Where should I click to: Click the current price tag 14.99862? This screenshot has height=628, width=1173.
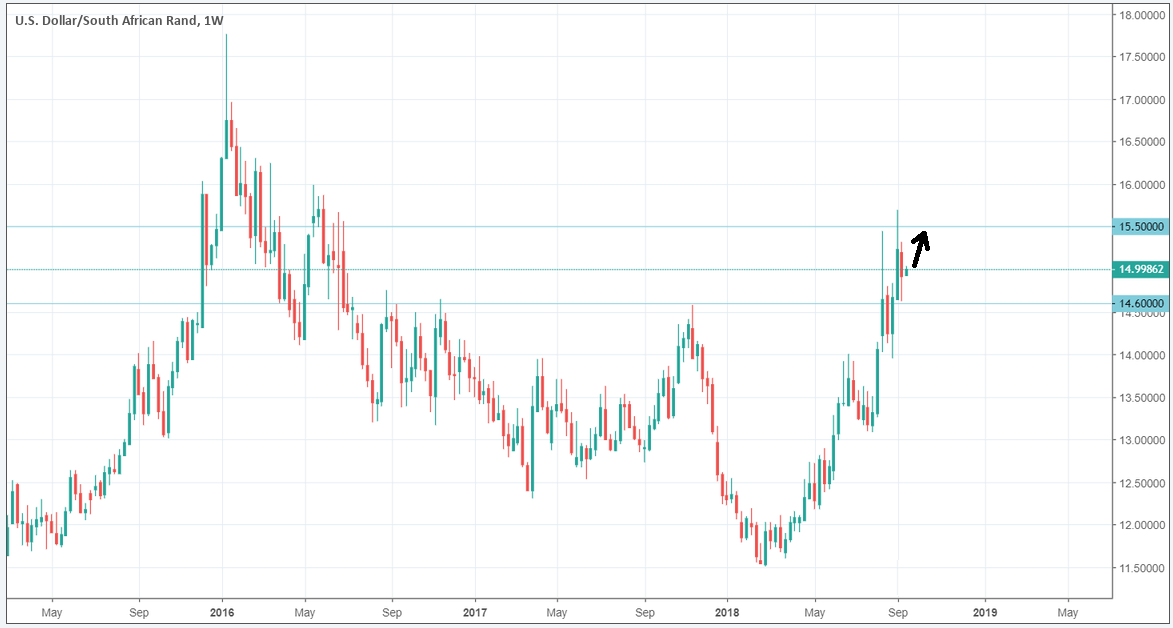[x=1142, y=270]
